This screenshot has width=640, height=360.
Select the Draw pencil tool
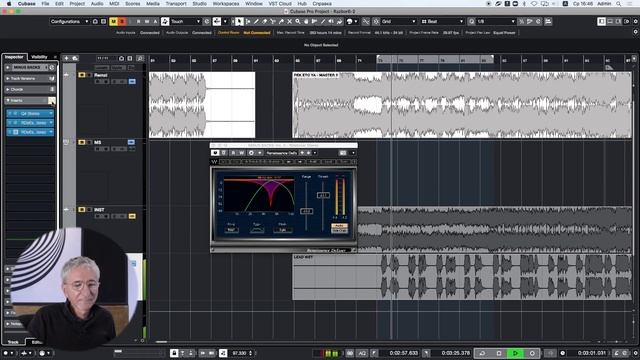tap(256, 21)
